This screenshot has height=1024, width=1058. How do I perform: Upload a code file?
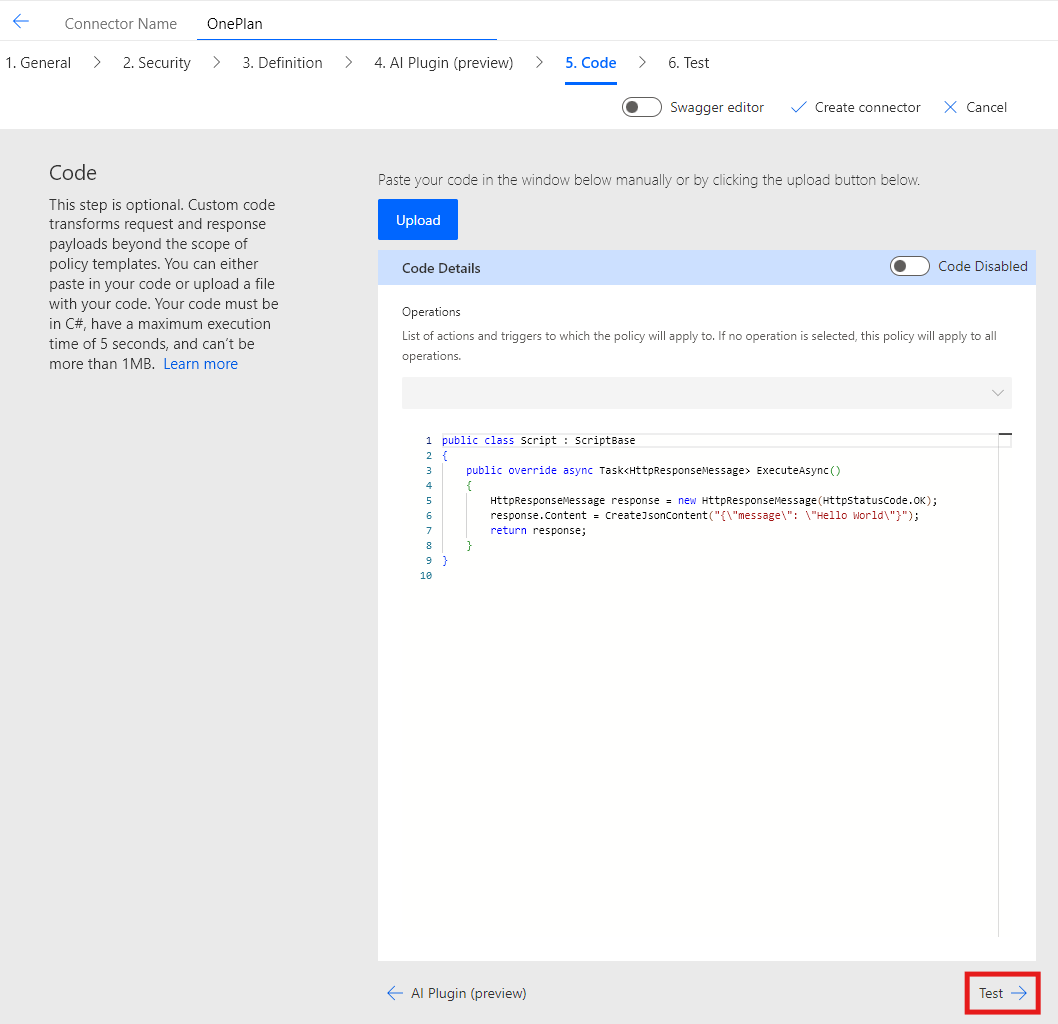point(418,219)
